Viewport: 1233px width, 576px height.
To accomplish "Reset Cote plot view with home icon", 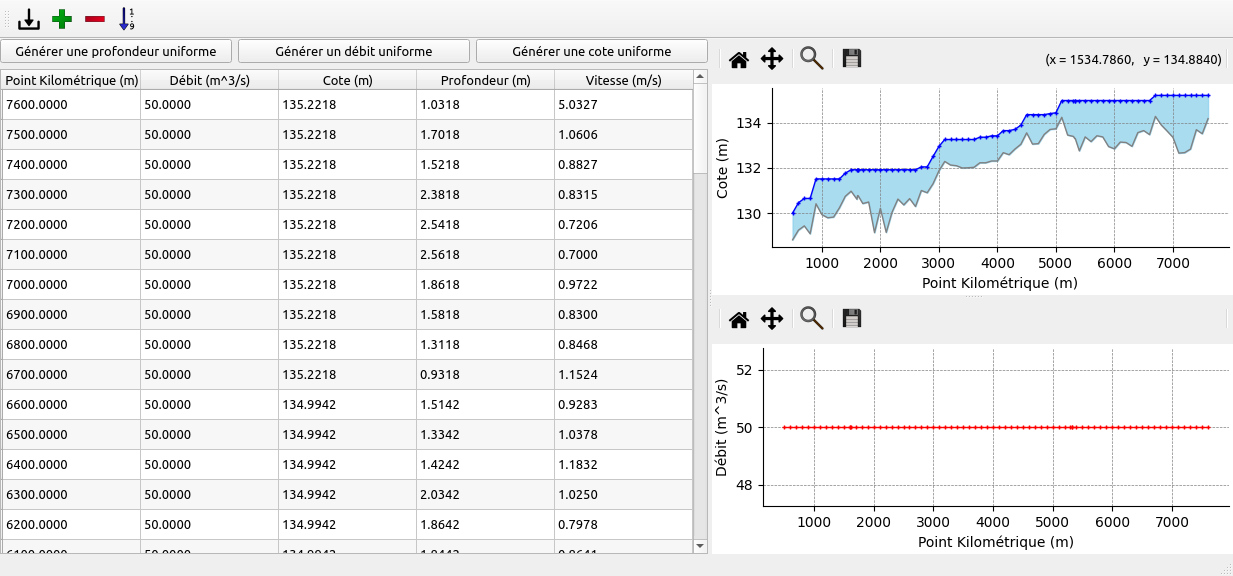I will tap(739, 60).
